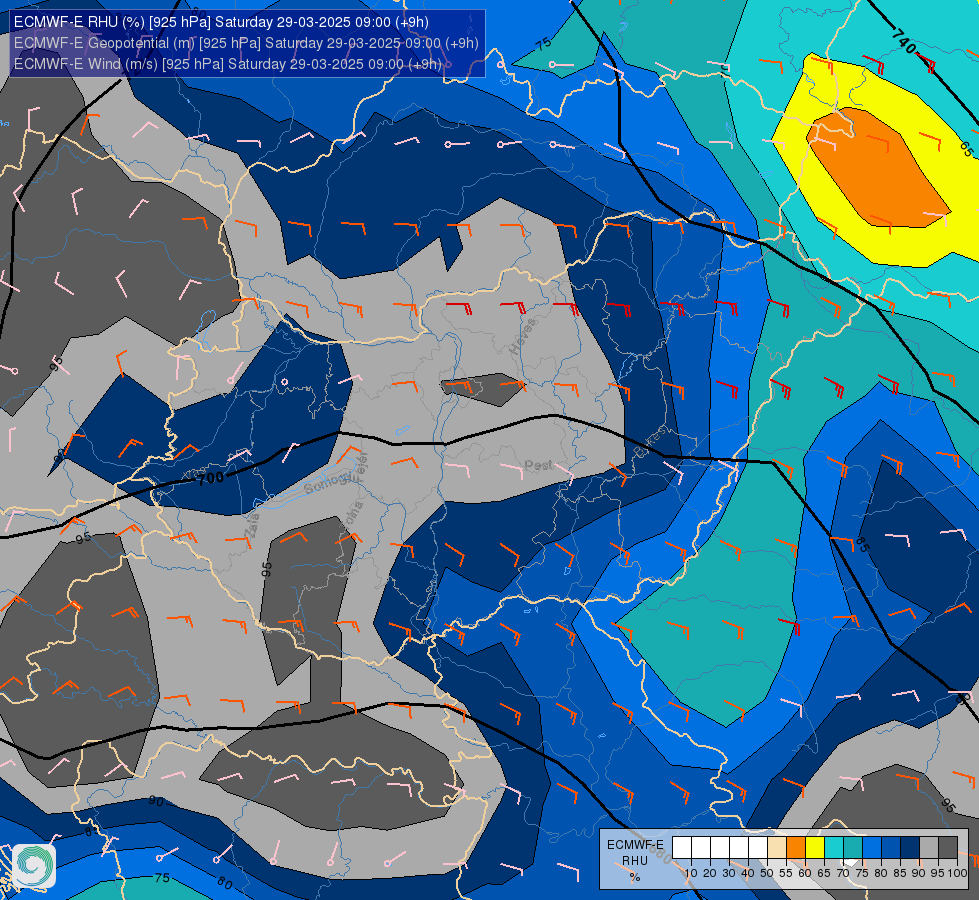Click the '30' tick label in legend
The height and width of the screenshot is (900, 979).
[x=729, y=873]
